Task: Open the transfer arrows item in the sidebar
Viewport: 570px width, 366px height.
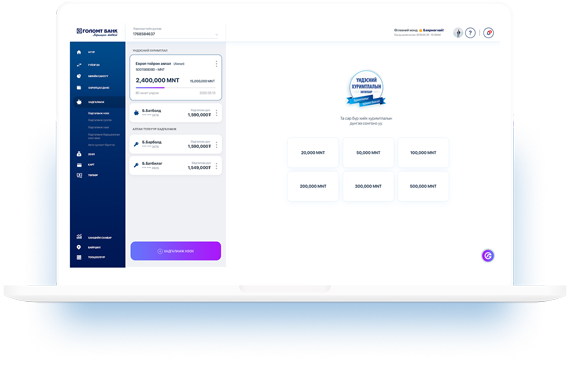Action: (x=88, y=65)
